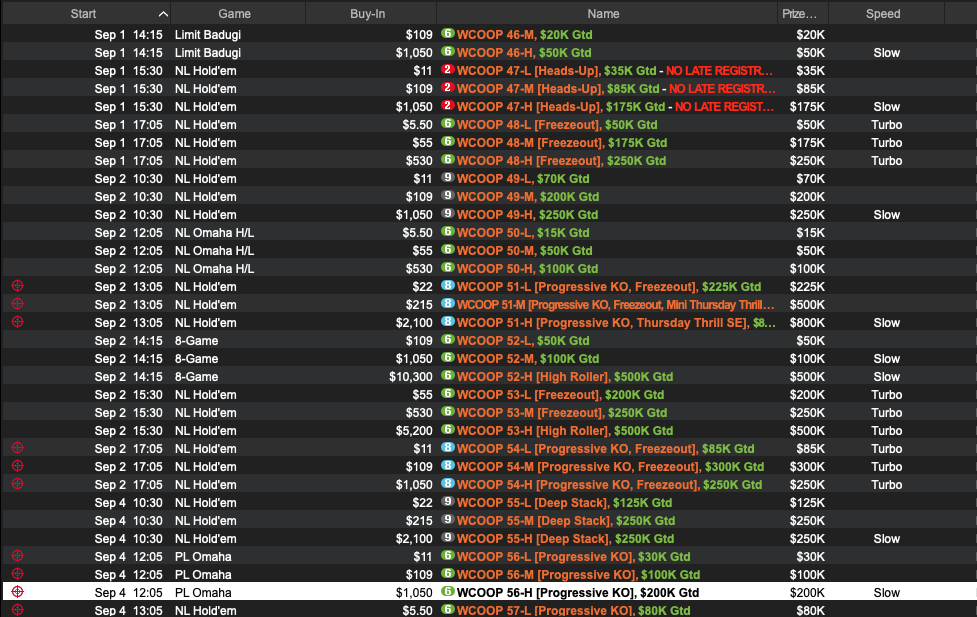Click the 9-max badge for WCOOP 55-L Deep Stack
Image resolution: width=977 pixels, height=617 pixels.
(447, 502)
